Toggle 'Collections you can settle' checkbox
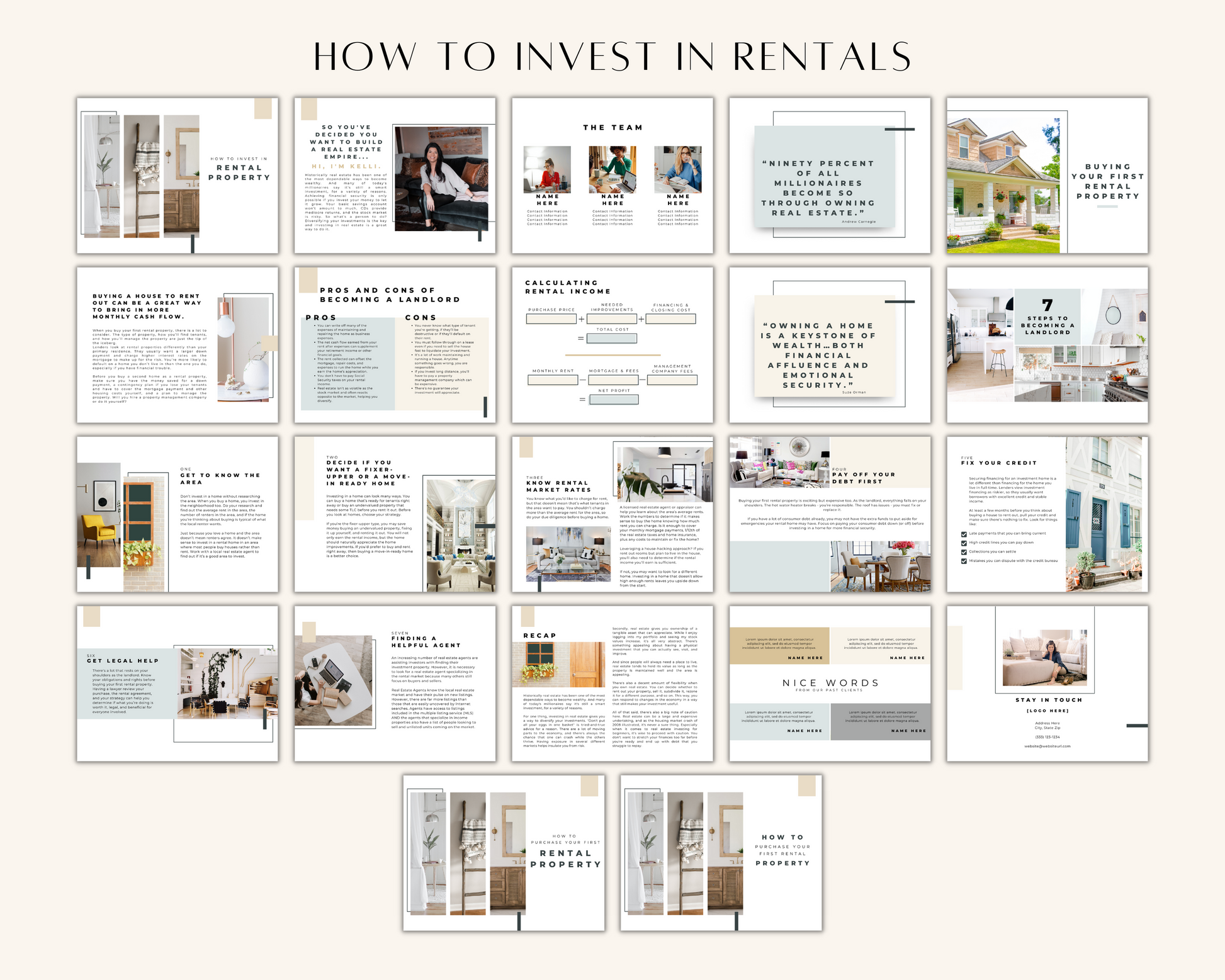The image size is (1225, 980). coord(964,552)
